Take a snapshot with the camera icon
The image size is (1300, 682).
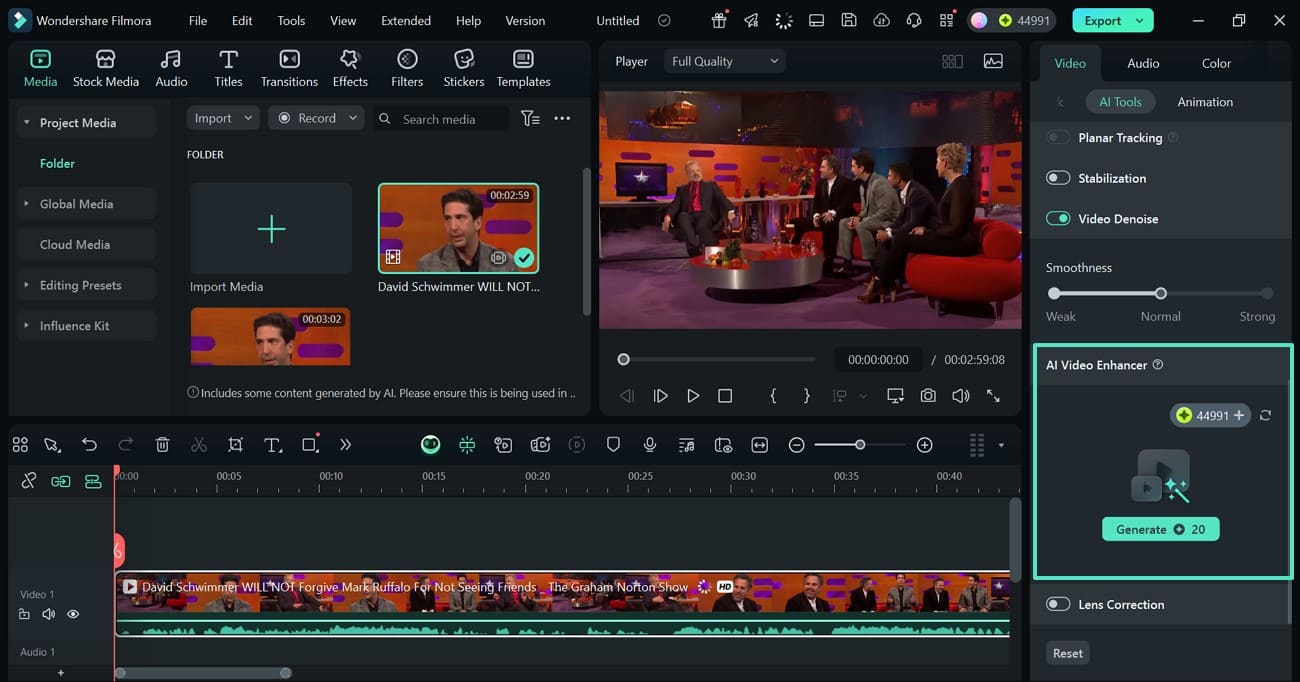click(x=928, y=396)
